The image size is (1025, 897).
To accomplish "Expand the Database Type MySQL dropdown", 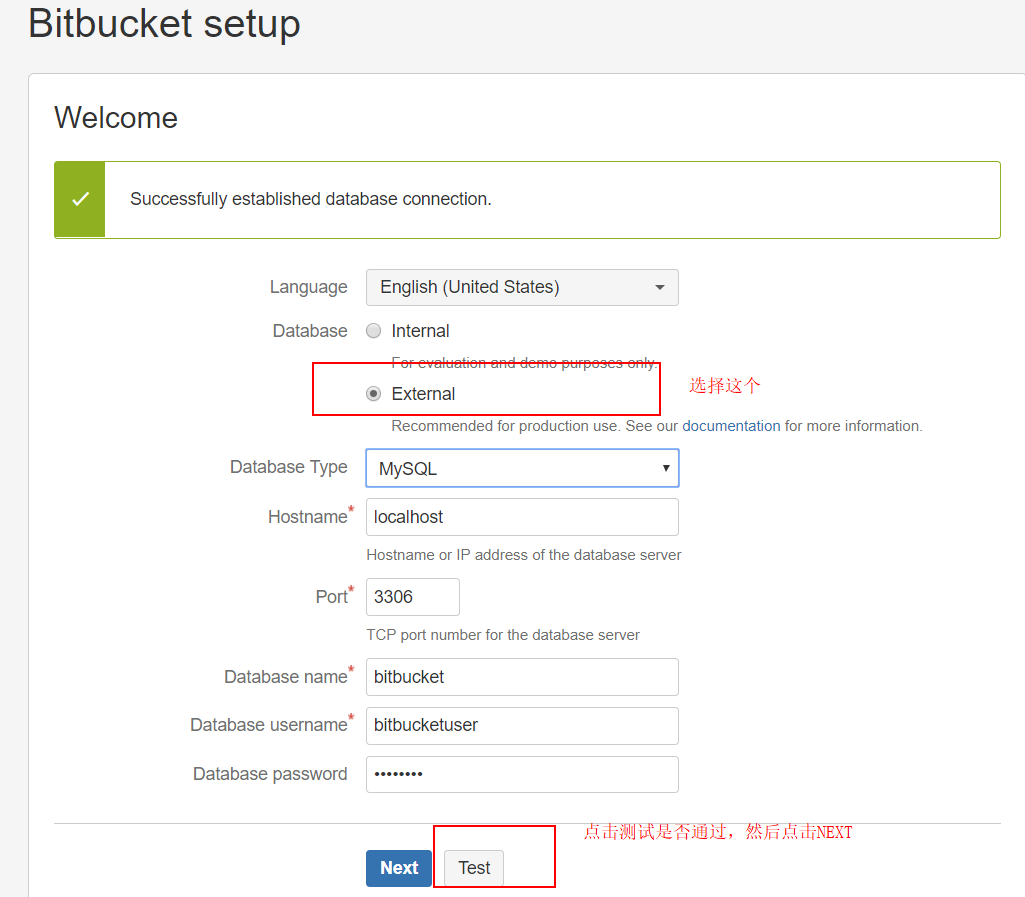I will click(522, 468).
